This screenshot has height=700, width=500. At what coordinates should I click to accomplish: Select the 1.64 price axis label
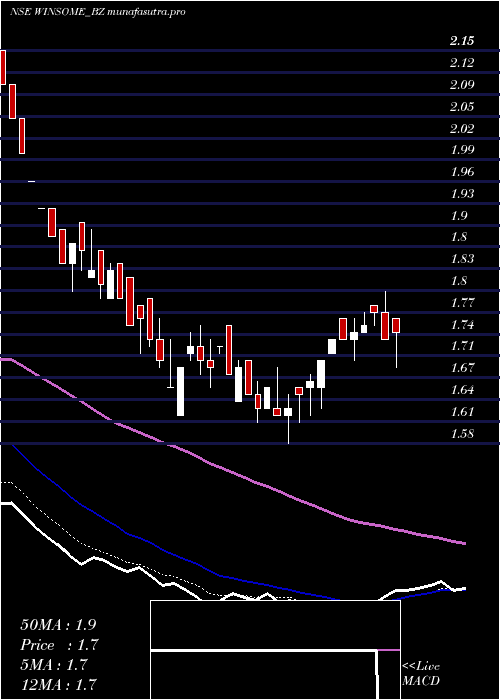pyautogui.click(x=462, y=390)
